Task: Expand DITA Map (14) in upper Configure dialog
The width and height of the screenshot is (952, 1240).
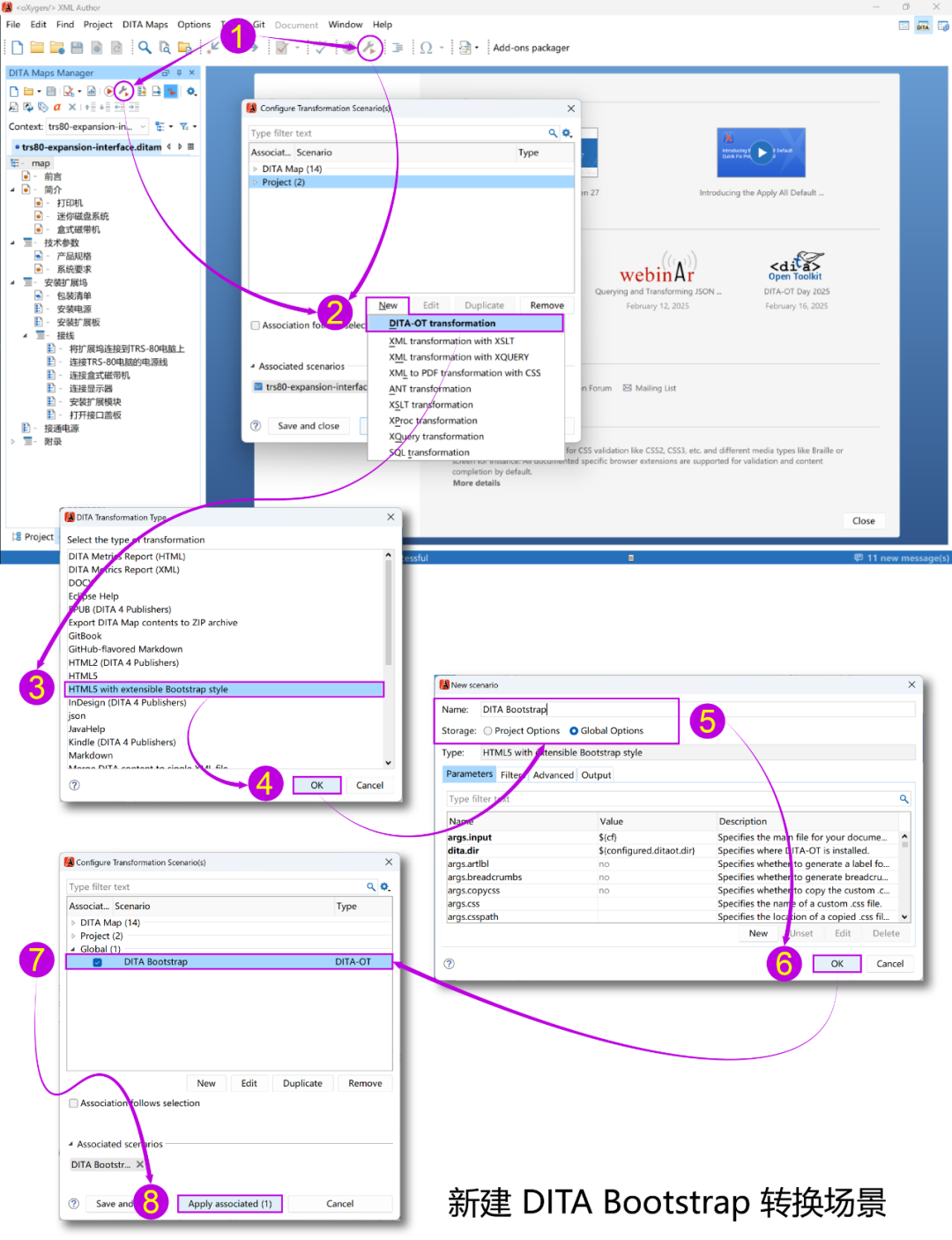Action: (256, 168)
